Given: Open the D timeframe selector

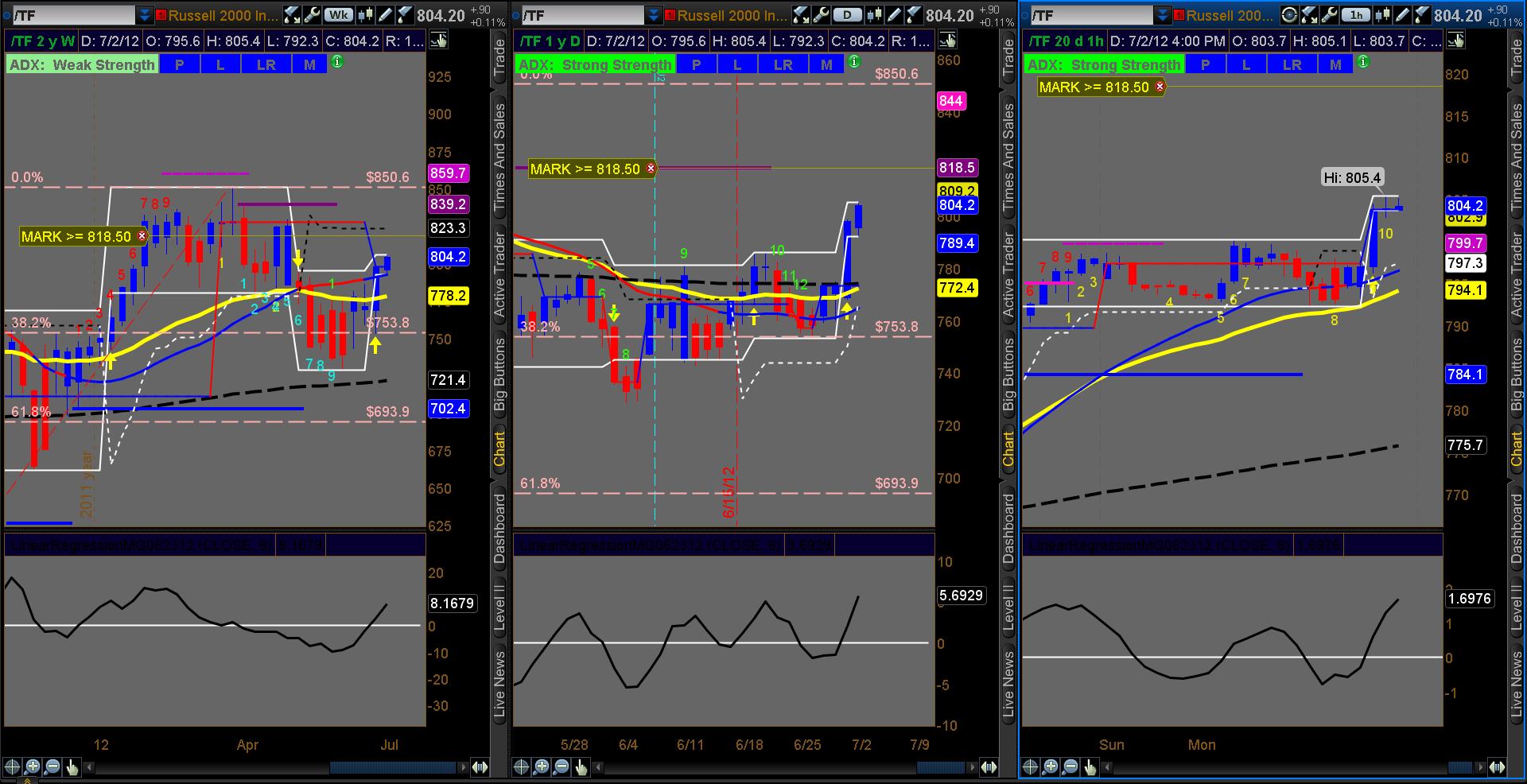Looking at the screenshot, I should [x=848, y=15].
